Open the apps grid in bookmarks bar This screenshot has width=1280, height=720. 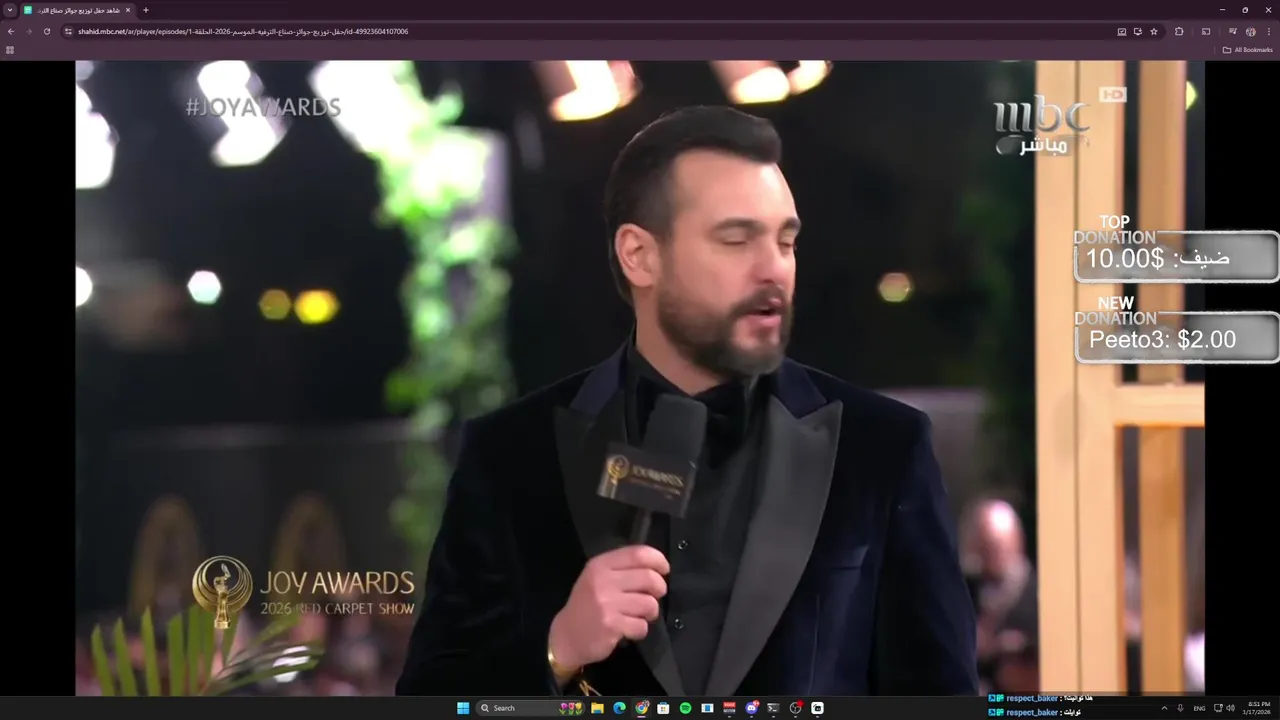(10, 50)
